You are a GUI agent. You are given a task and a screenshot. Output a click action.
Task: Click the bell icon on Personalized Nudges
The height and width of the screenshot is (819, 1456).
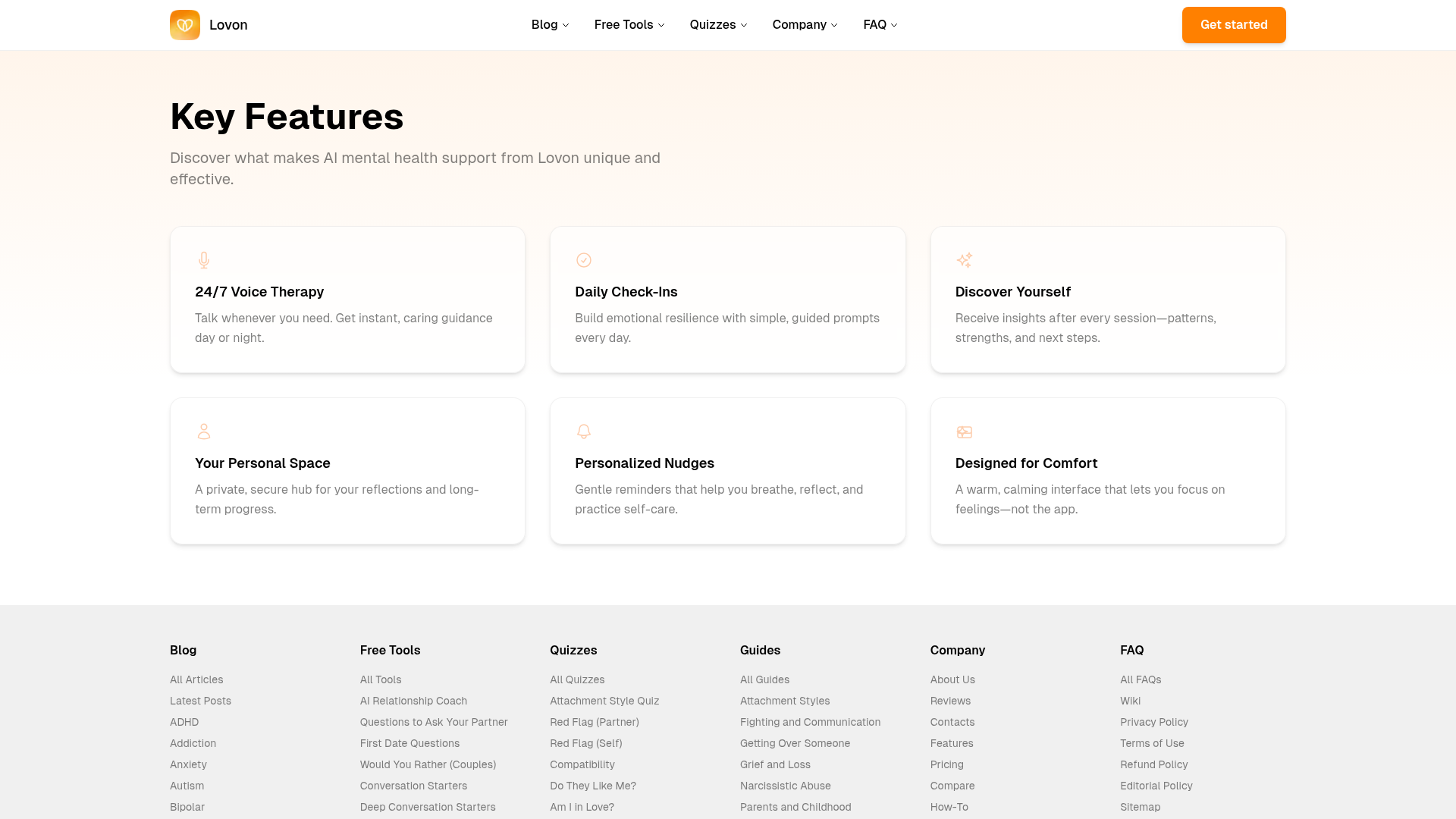584,431
